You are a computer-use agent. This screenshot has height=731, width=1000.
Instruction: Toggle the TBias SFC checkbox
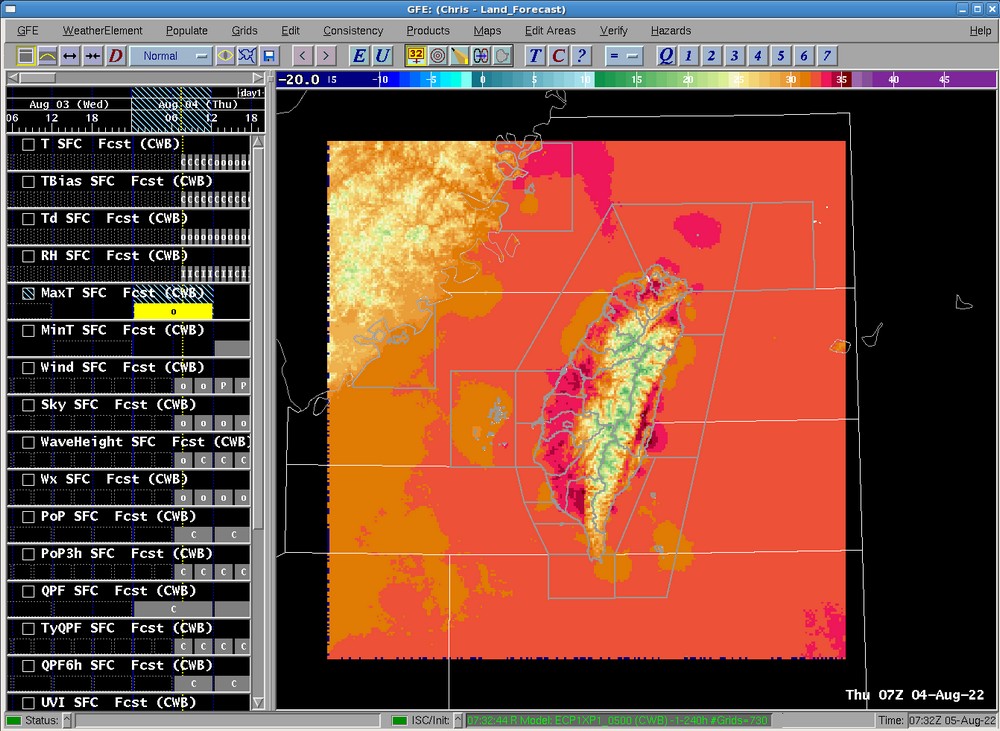(28, 182)
